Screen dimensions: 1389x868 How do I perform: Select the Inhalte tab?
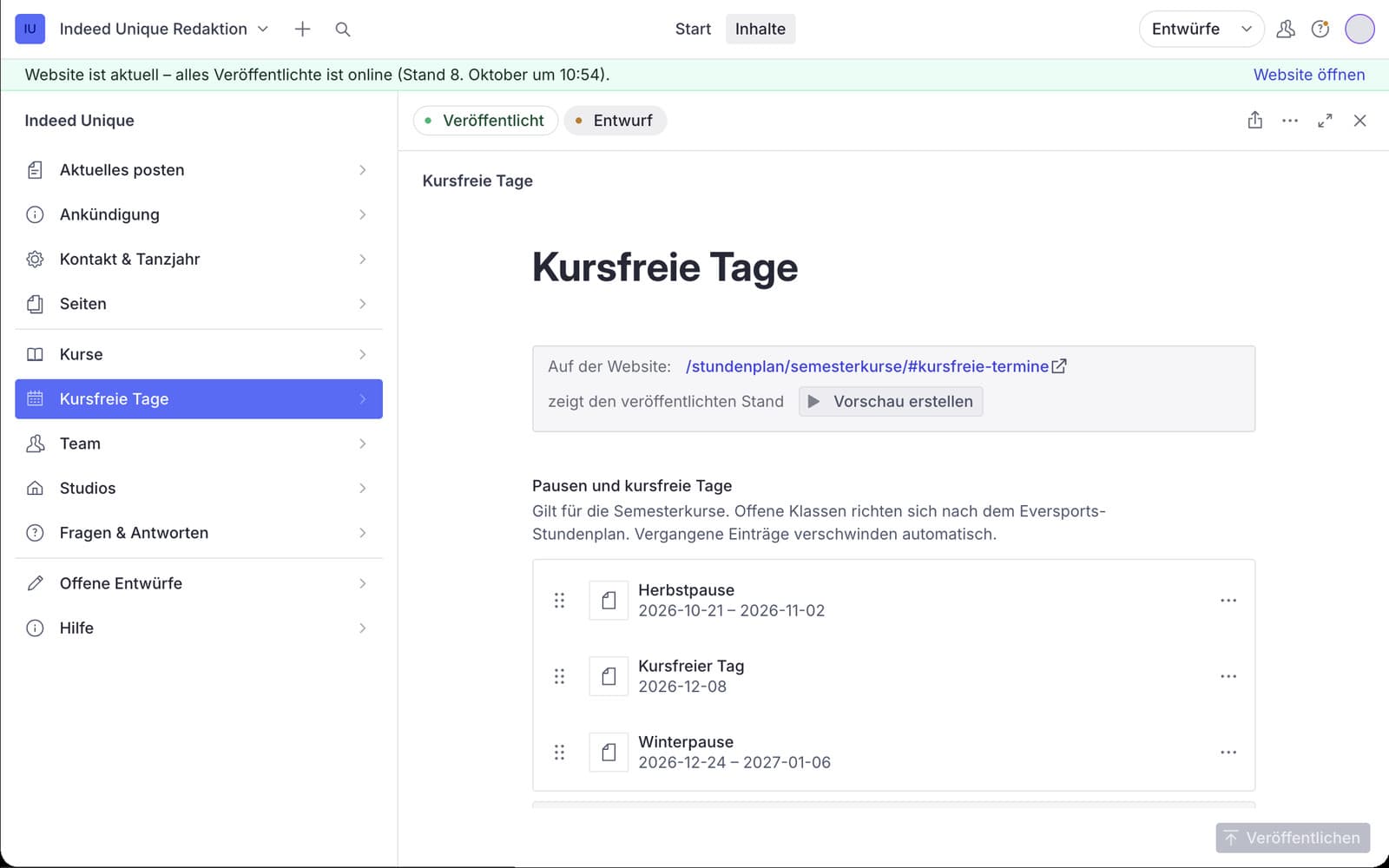tap(760, 30)
